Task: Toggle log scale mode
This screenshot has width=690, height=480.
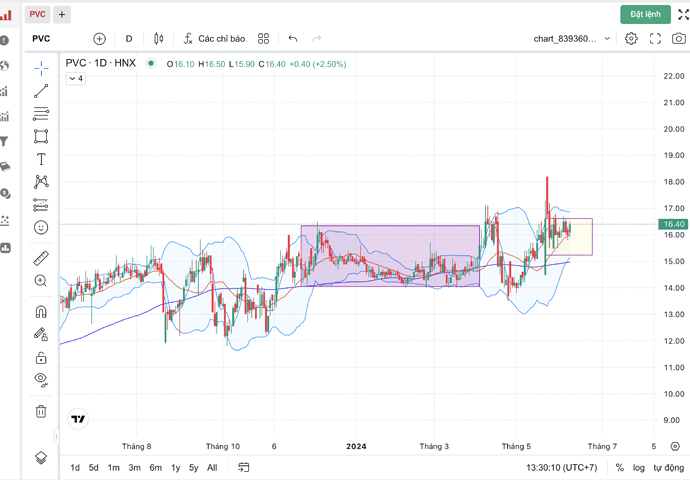Action: [639, 468]
